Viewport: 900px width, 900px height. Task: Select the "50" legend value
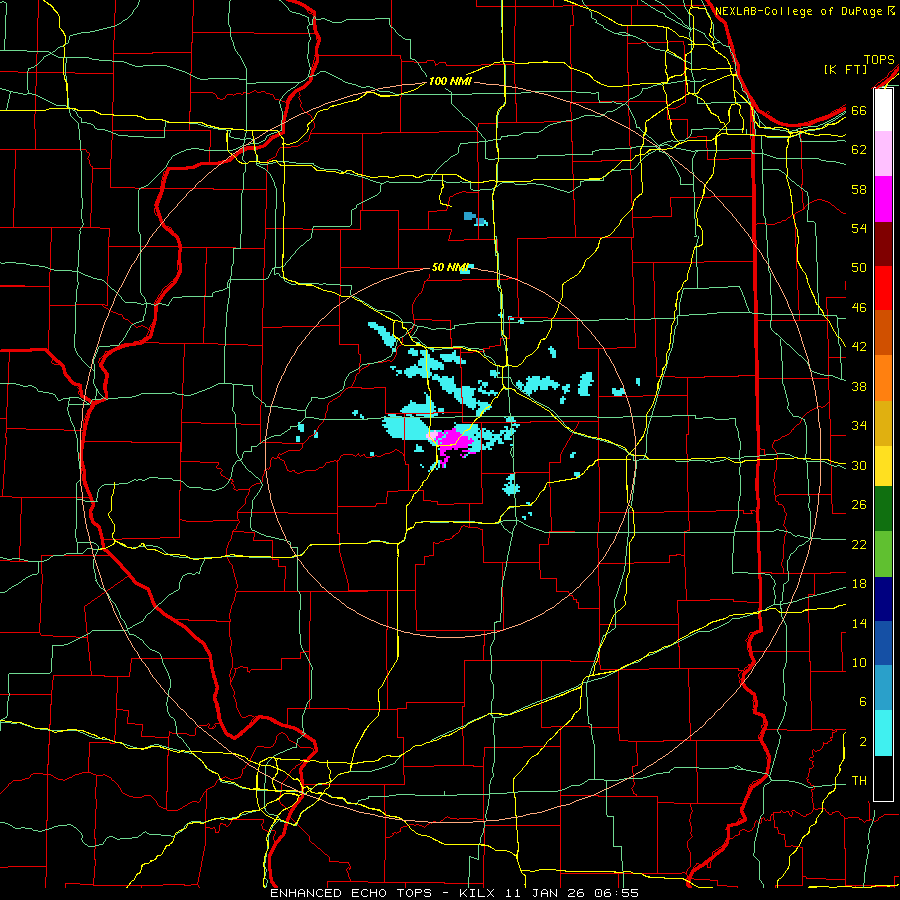pos(859,268)
